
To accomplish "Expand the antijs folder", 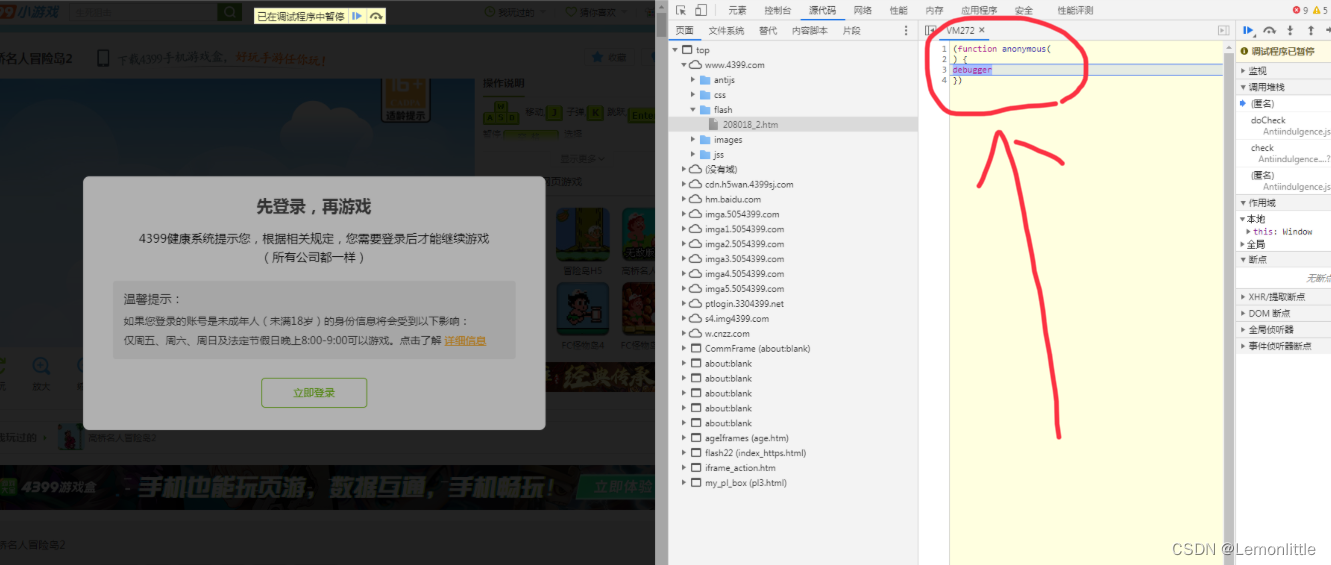I will (x=693, y=80).
